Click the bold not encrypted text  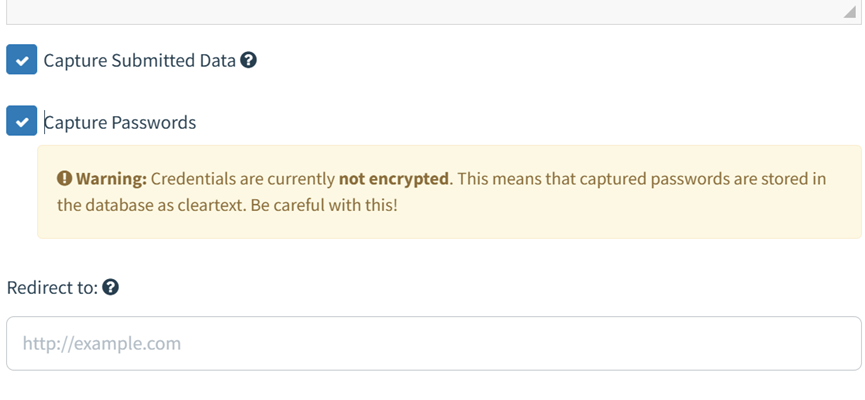click(x=393, y=179)
